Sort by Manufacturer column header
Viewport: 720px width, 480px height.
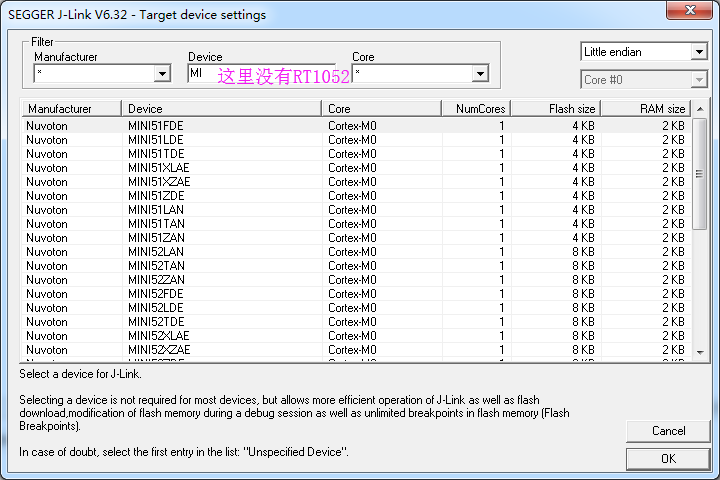(72, 109)
